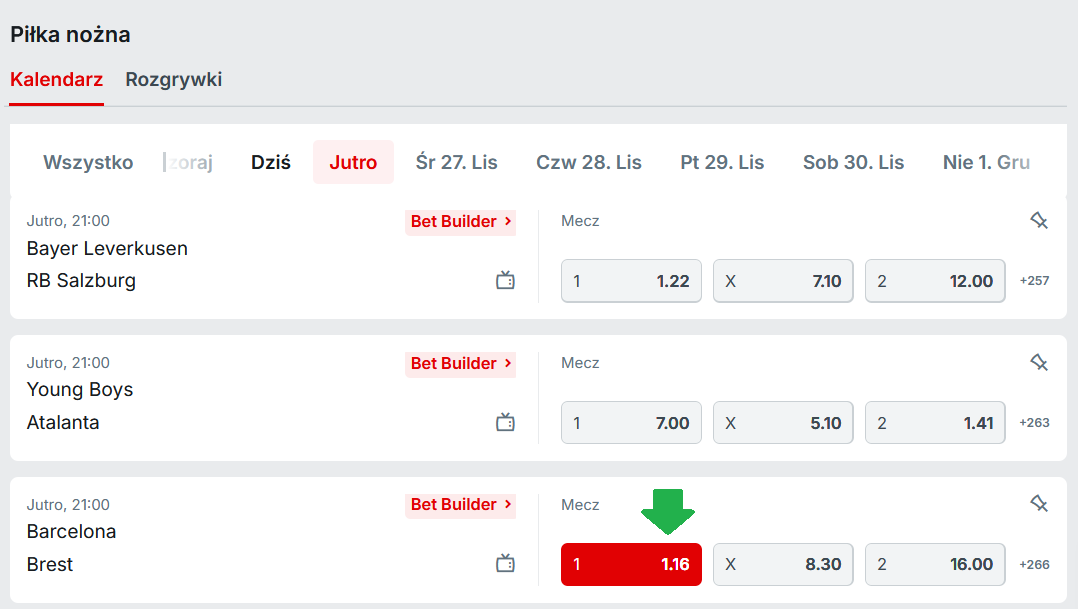1078x609 pixels.
Task: Open the Barcelona team name link
Action: 72,532
